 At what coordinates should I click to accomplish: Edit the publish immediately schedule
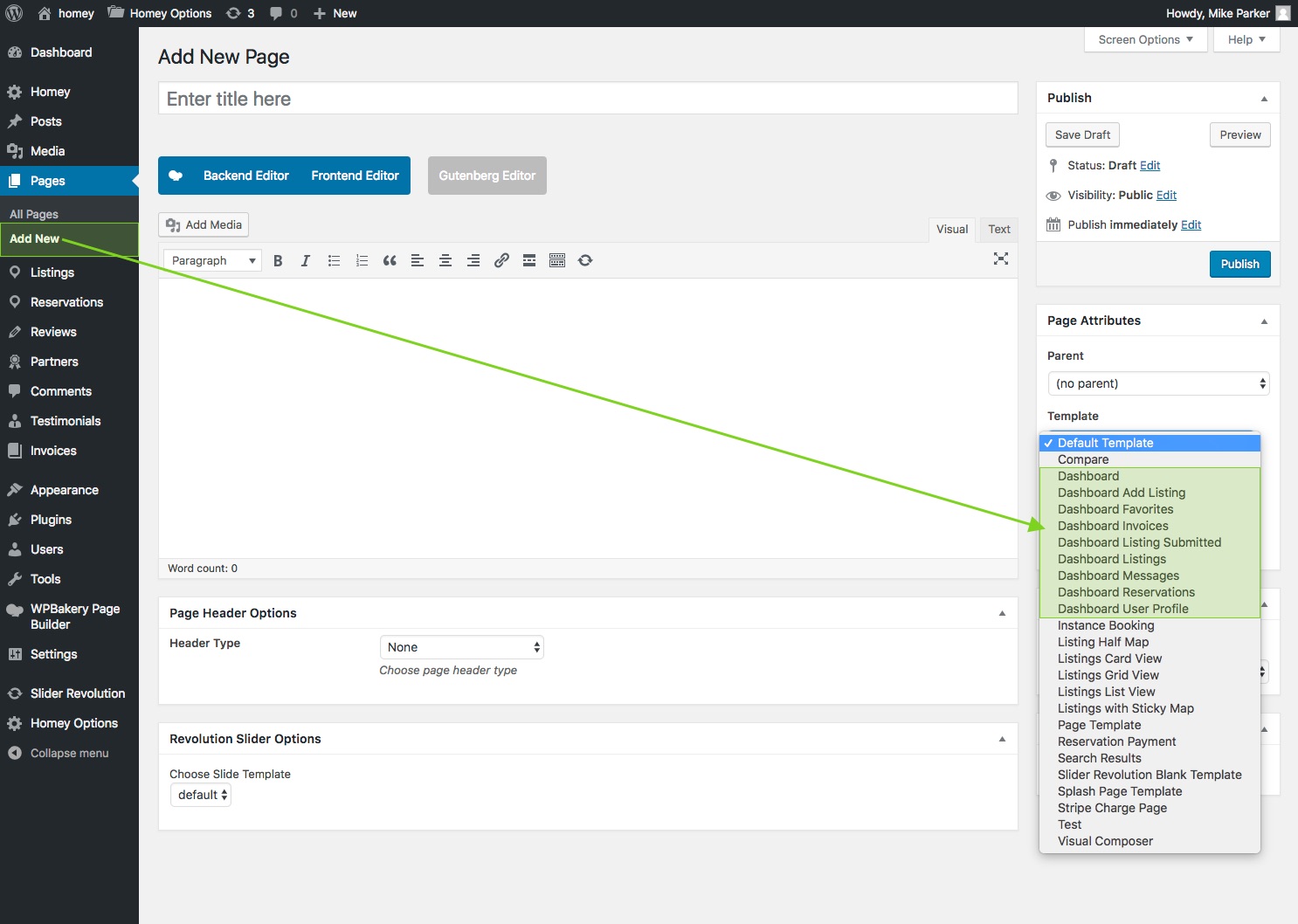pos(1191,224)
